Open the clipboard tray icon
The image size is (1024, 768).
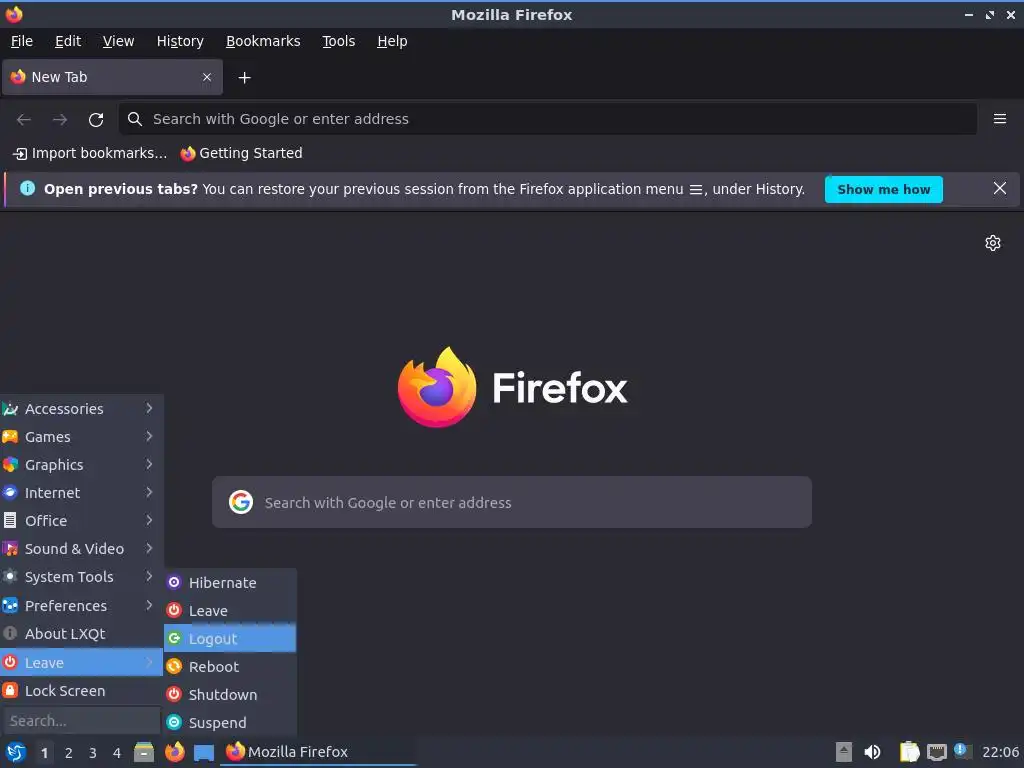909,752
